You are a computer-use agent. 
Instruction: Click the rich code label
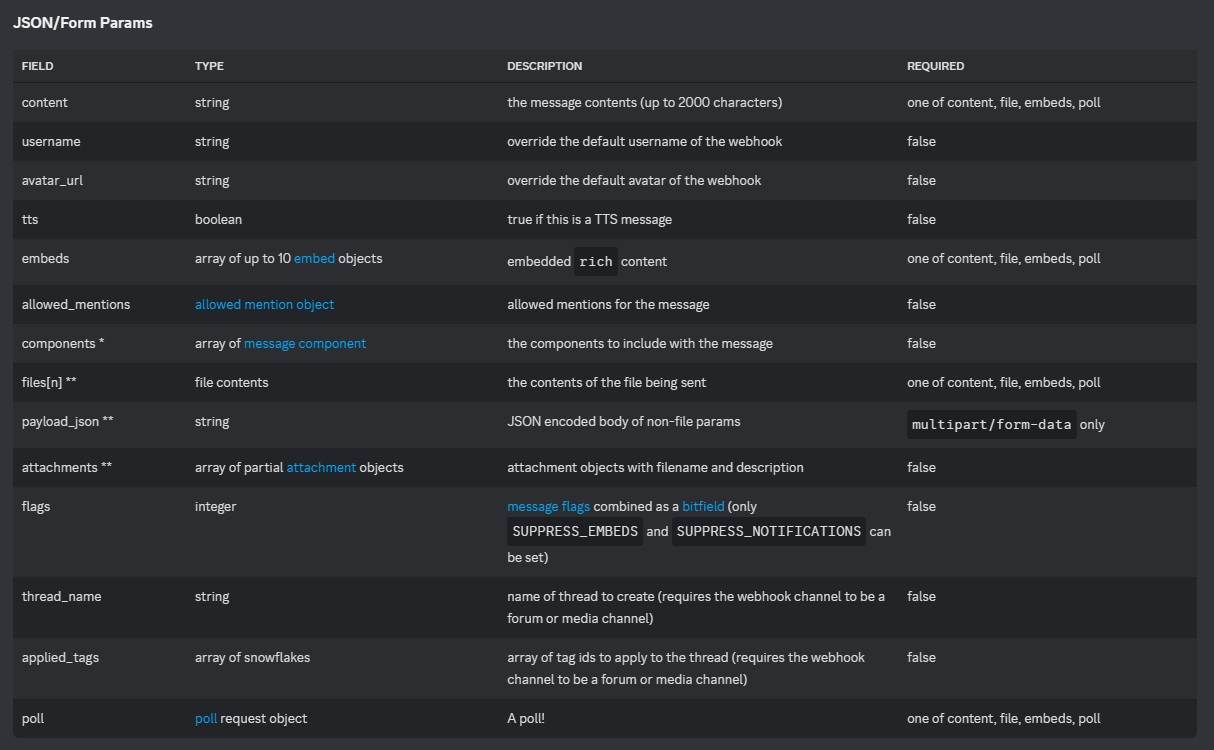pos(595,261)
